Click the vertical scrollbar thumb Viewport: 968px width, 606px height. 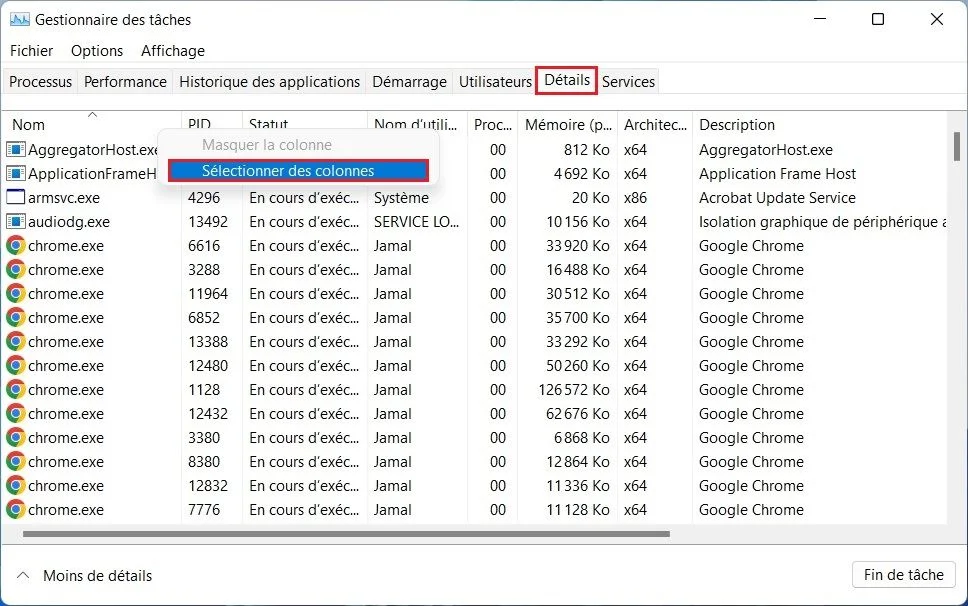(956, 146)
